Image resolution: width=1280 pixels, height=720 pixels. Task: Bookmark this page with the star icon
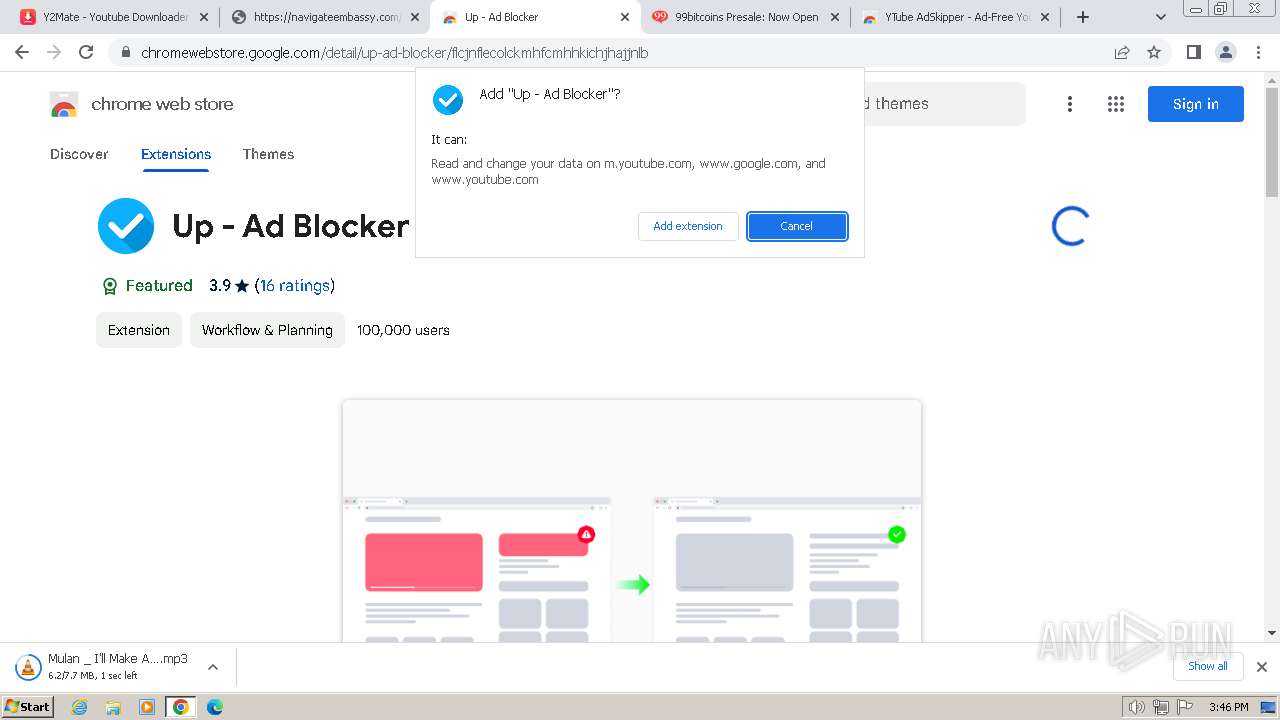click(1154, 52)
